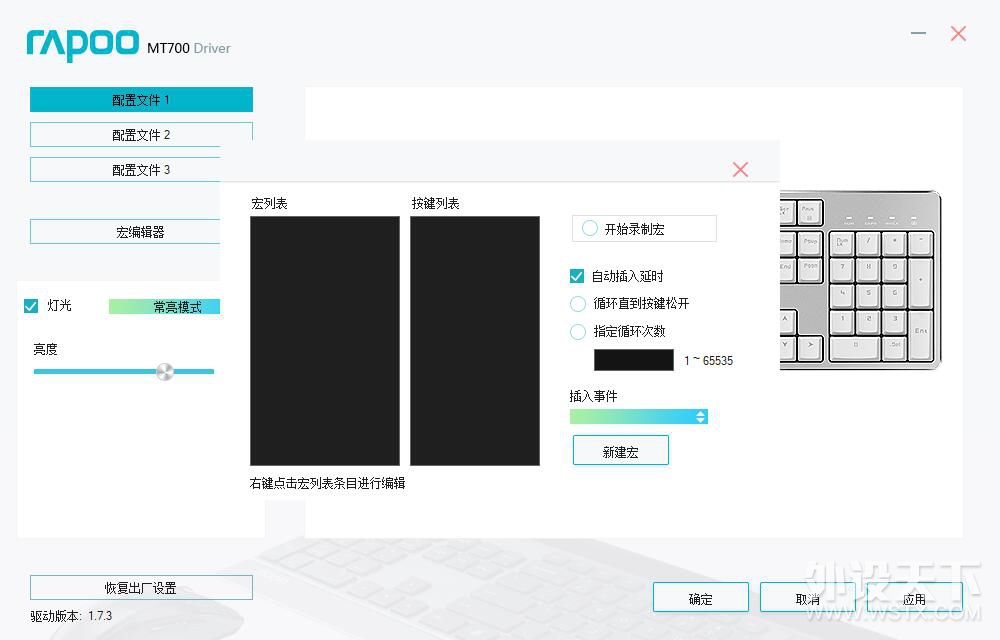This screenshot has width=1000, height=640.
Task: Click the 应用 apply button
Action: [915, 597]
